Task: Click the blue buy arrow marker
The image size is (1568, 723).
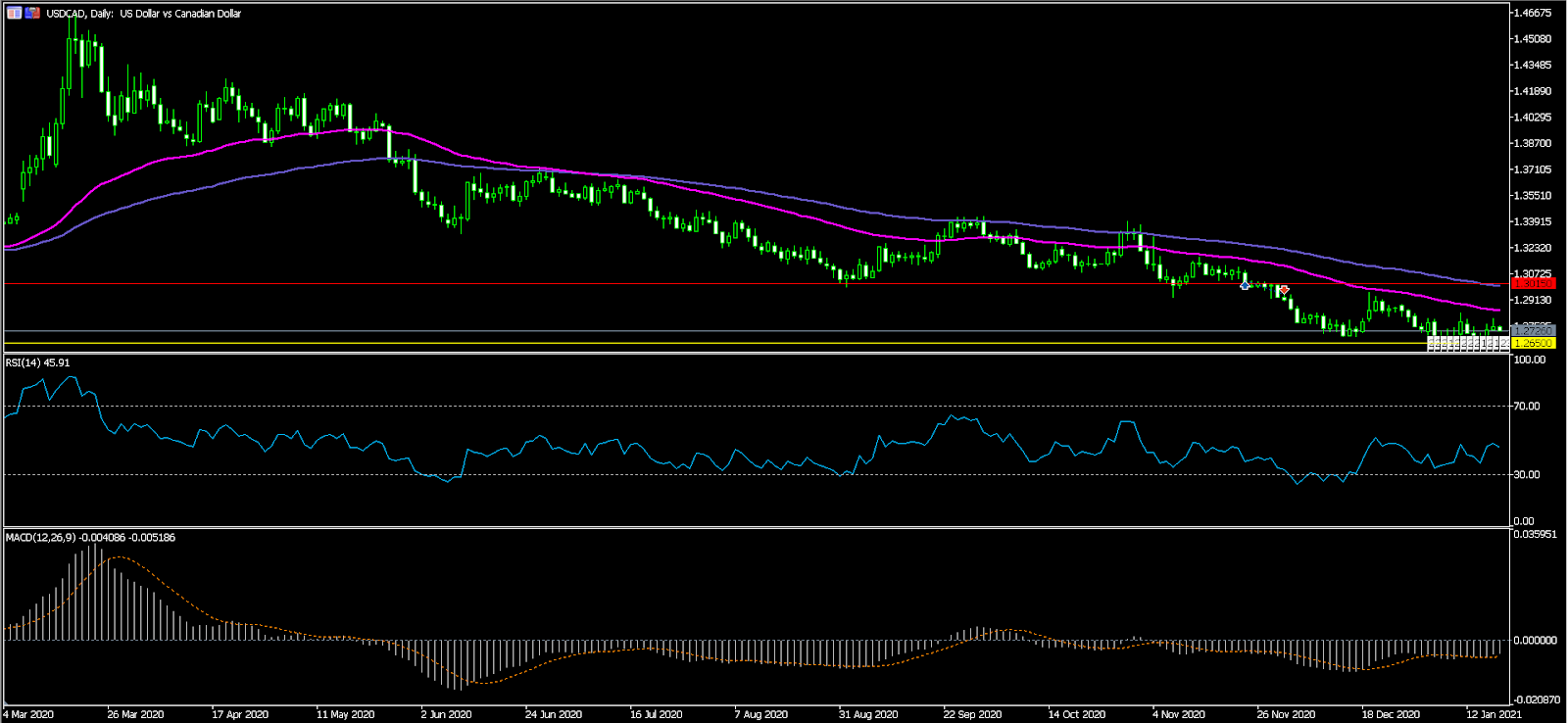Action: pyautogui.click(x=1245, y=285)
